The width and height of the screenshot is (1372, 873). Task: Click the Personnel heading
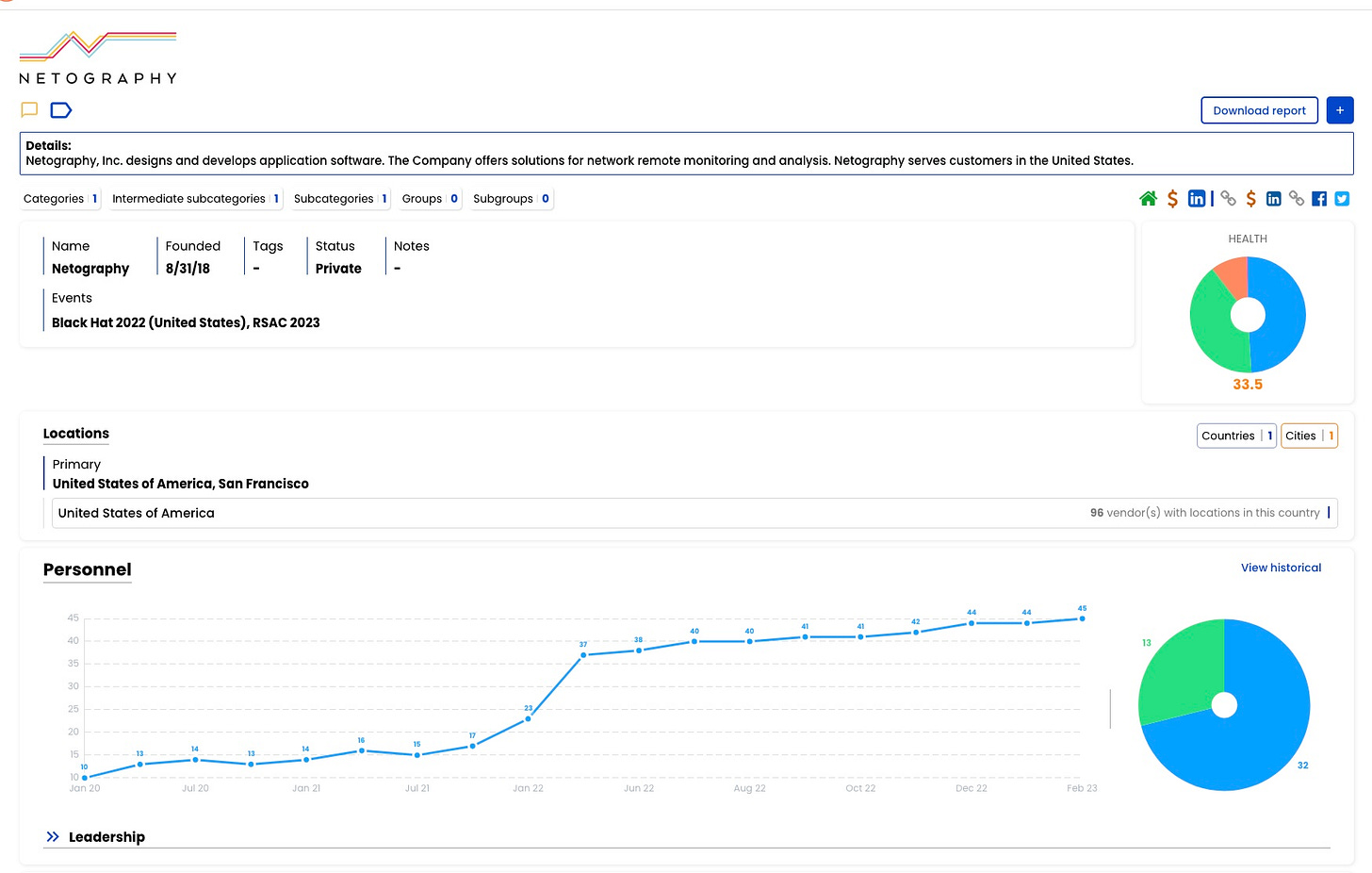(88, 569)
